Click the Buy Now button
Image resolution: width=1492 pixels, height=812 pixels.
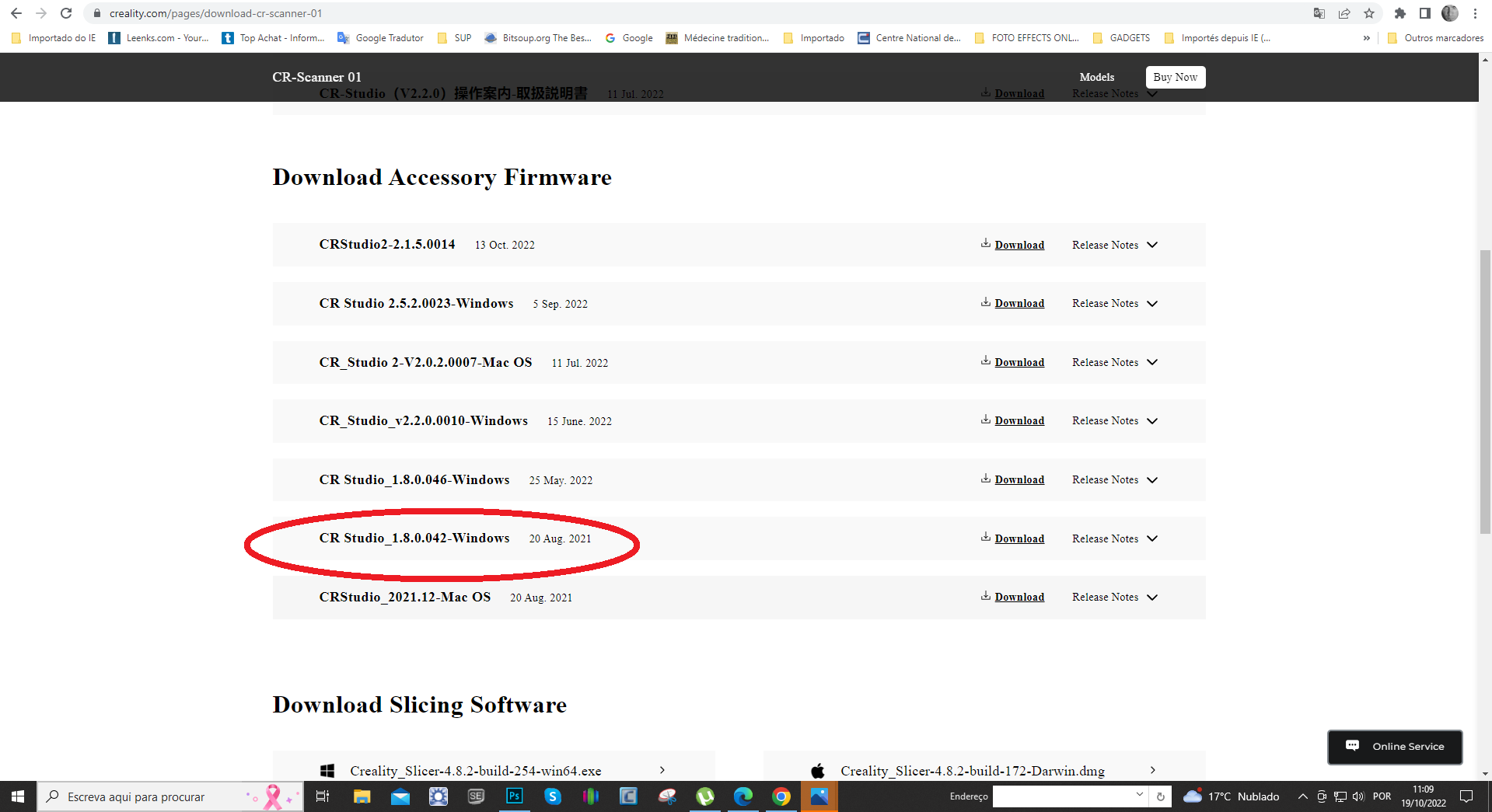coord(1175,77)
